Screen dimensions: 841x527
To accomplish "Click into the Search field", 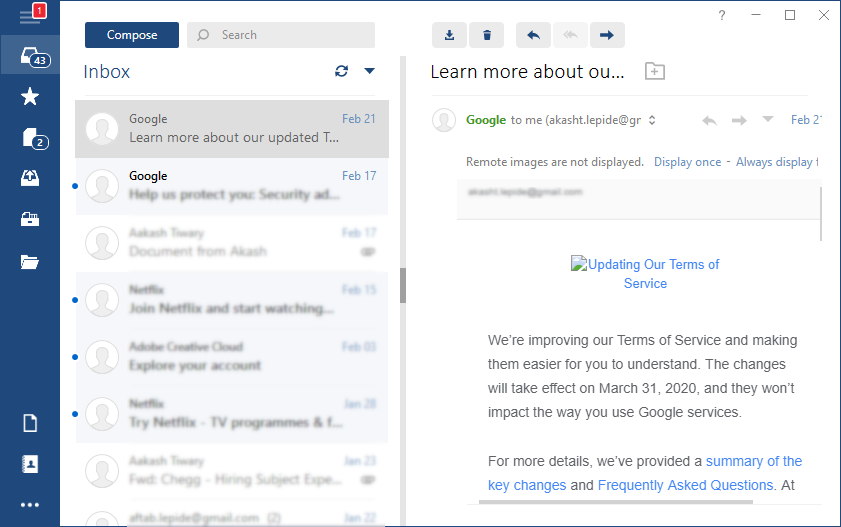I will tap(281, 35).
